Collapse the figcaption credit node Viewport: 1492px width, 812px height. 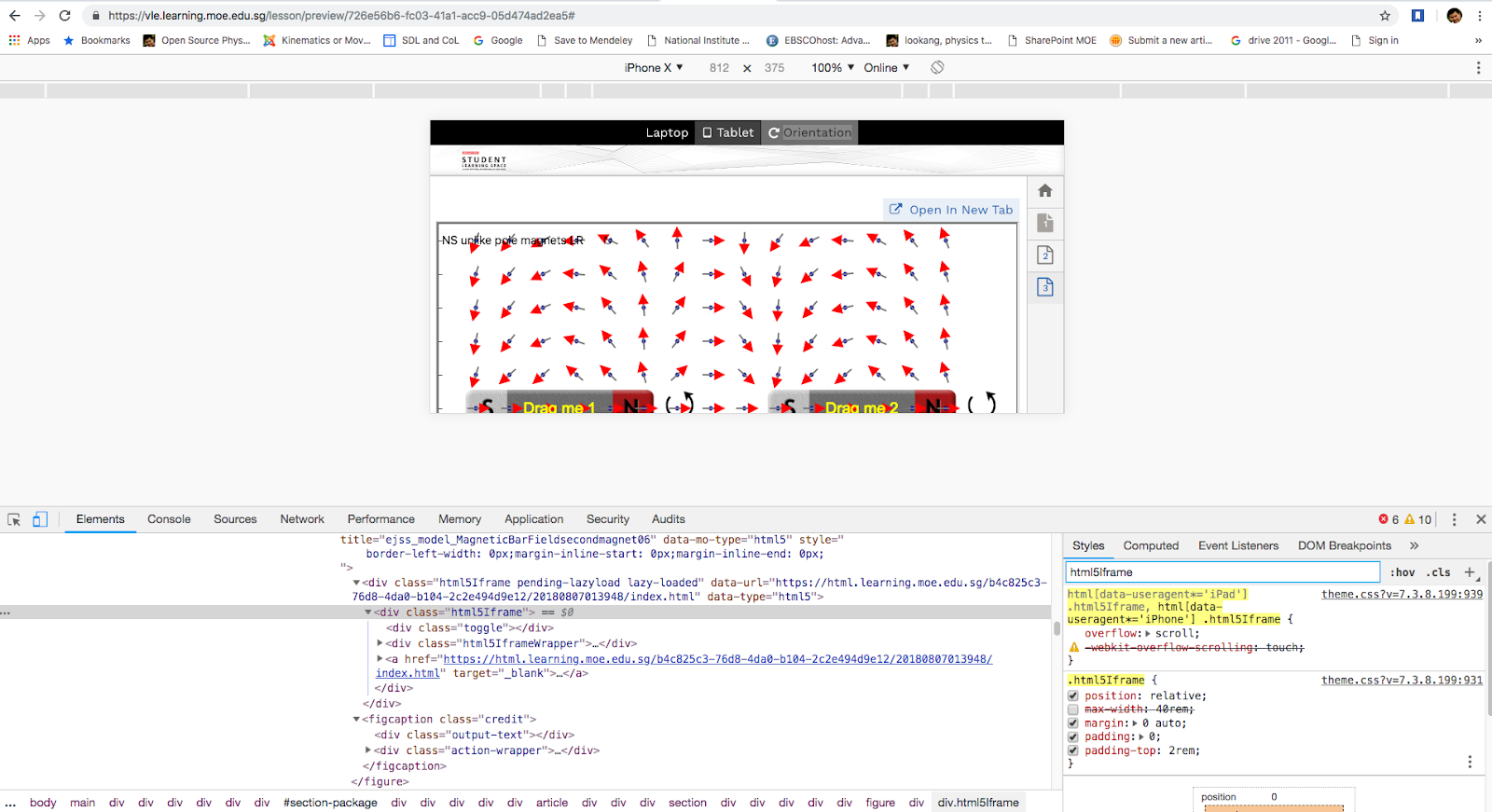[x=356, y=720]
